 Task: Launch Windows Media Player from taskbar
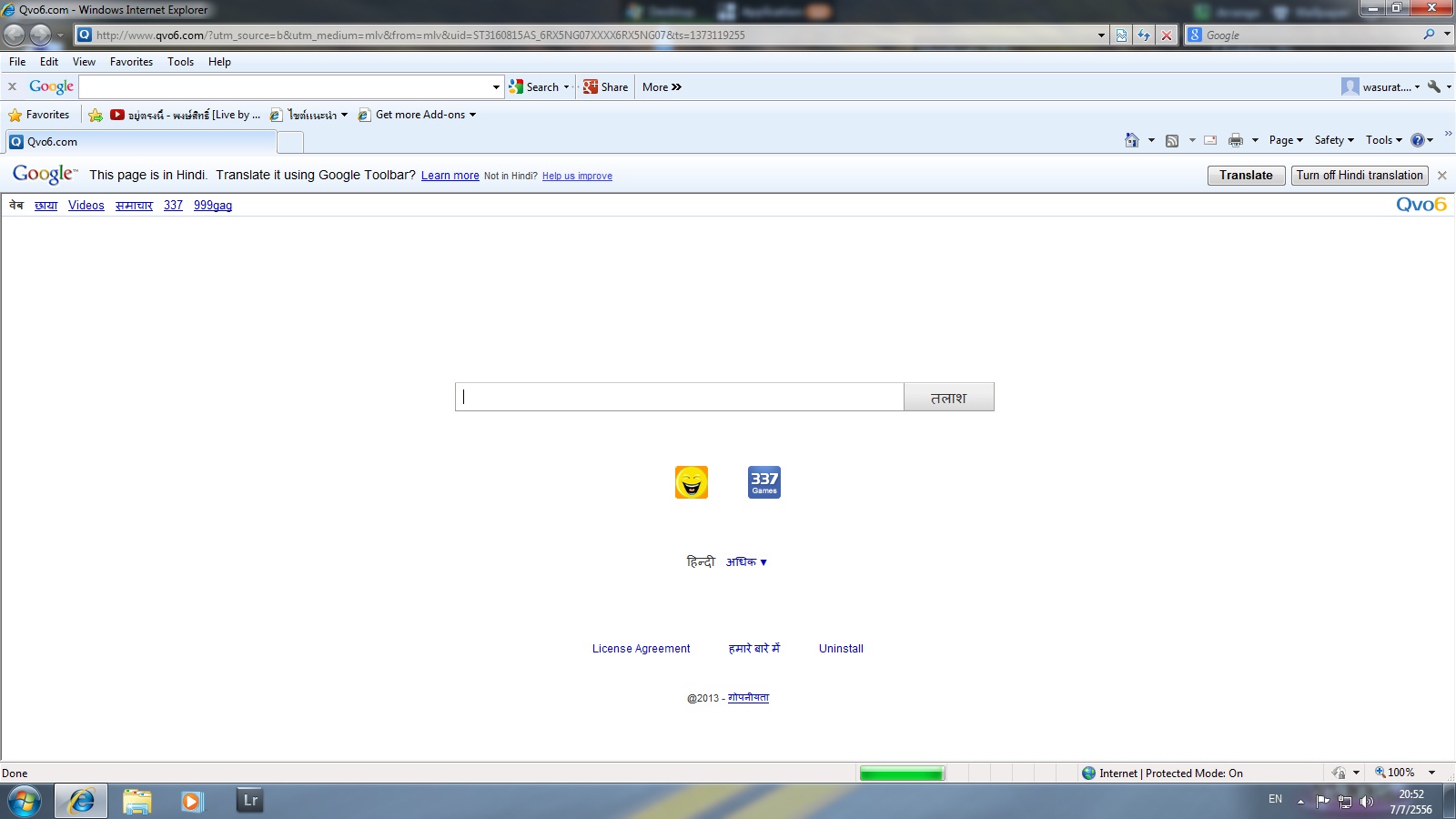tap(192, 802)
